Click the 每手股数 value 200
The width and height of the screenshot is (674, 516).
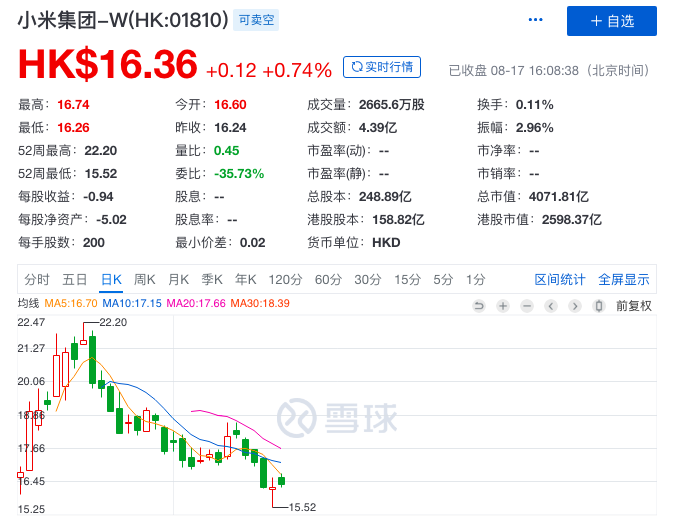point(94,243)
